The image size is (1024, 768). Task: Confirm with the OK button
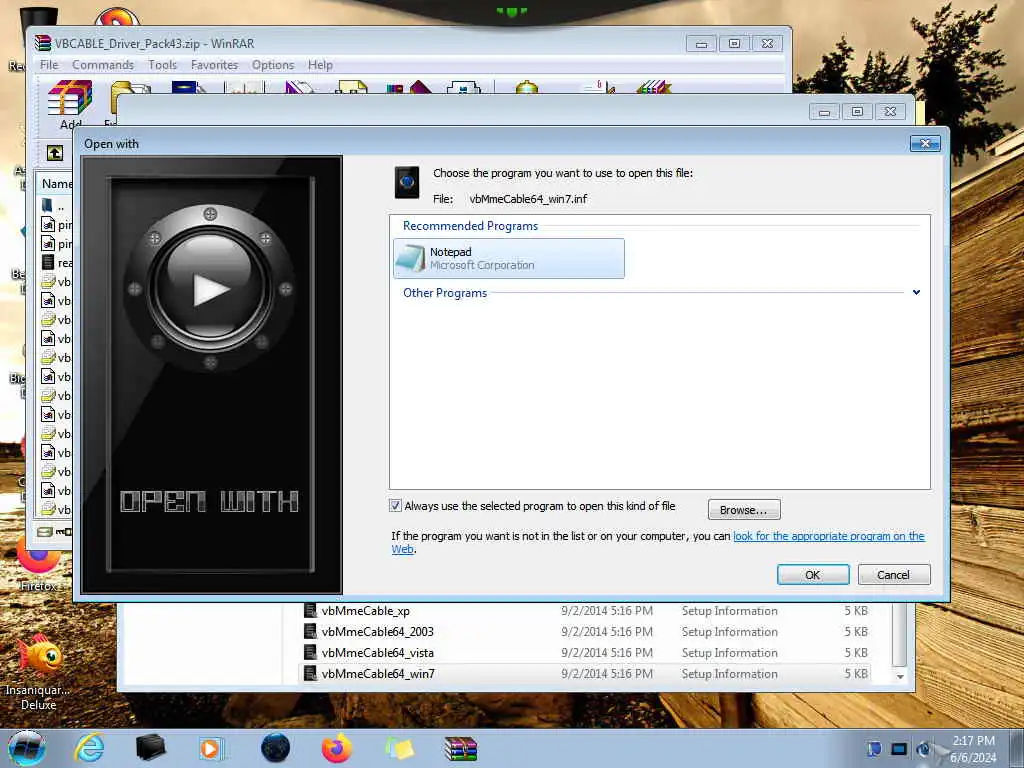[x=812, y=575]
